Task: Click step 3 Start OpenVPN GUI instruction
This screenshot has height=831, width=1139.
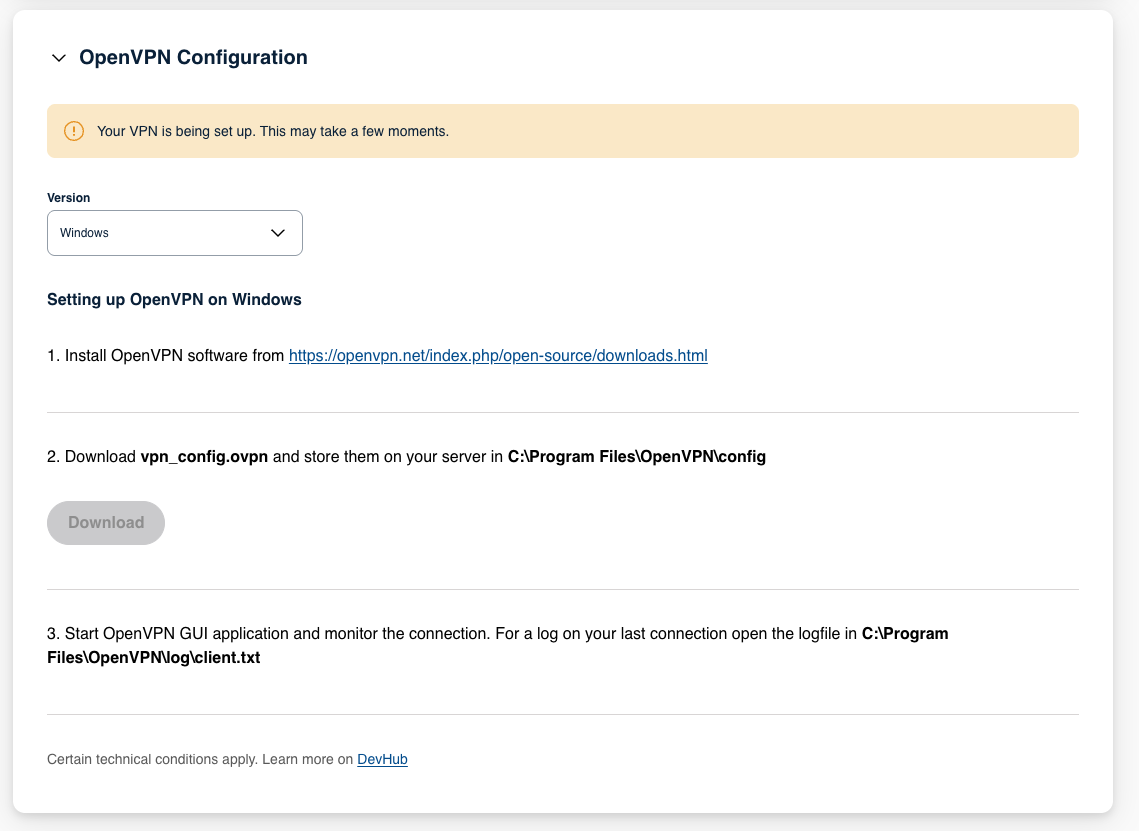Action: (x=300, y=633)
